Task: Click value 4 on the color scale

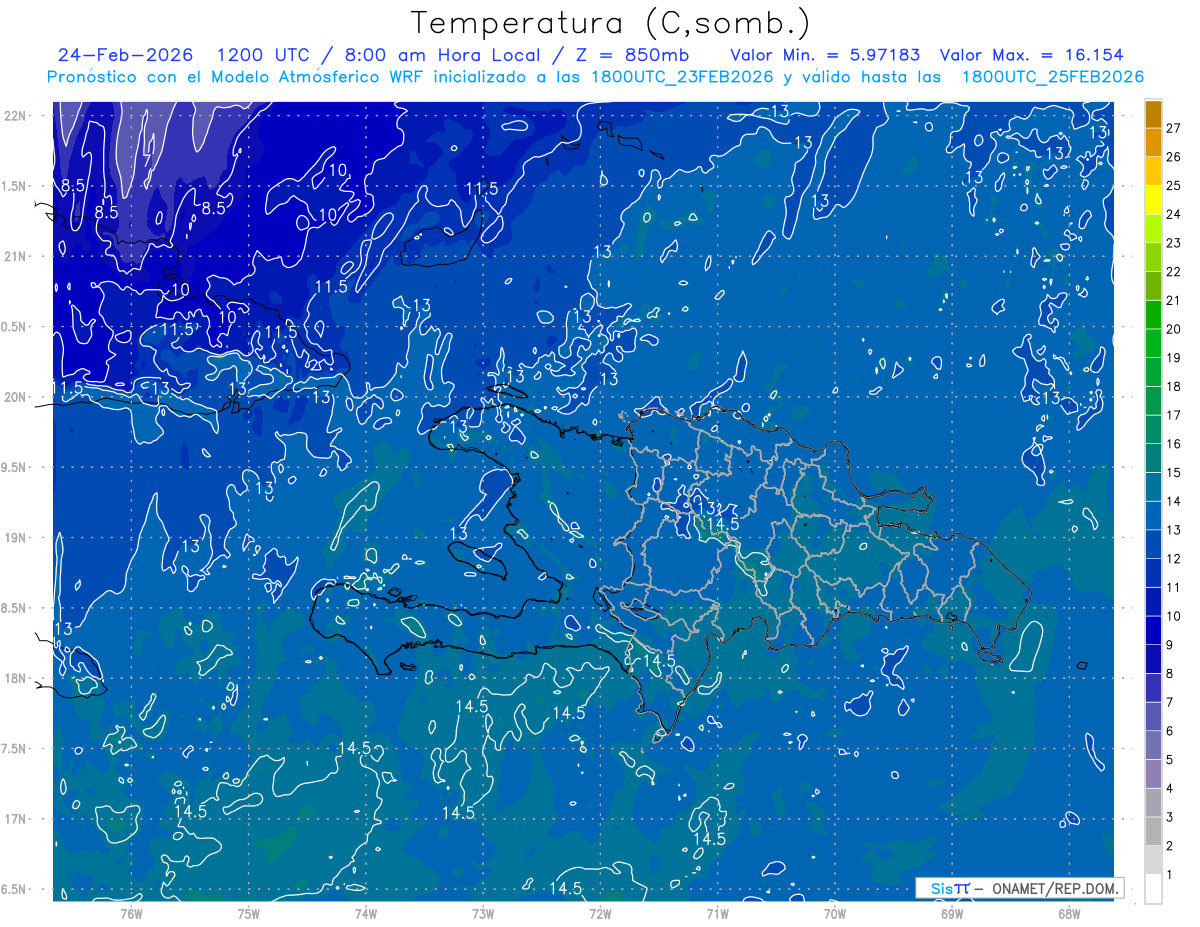Action: tap(1171, 788)
